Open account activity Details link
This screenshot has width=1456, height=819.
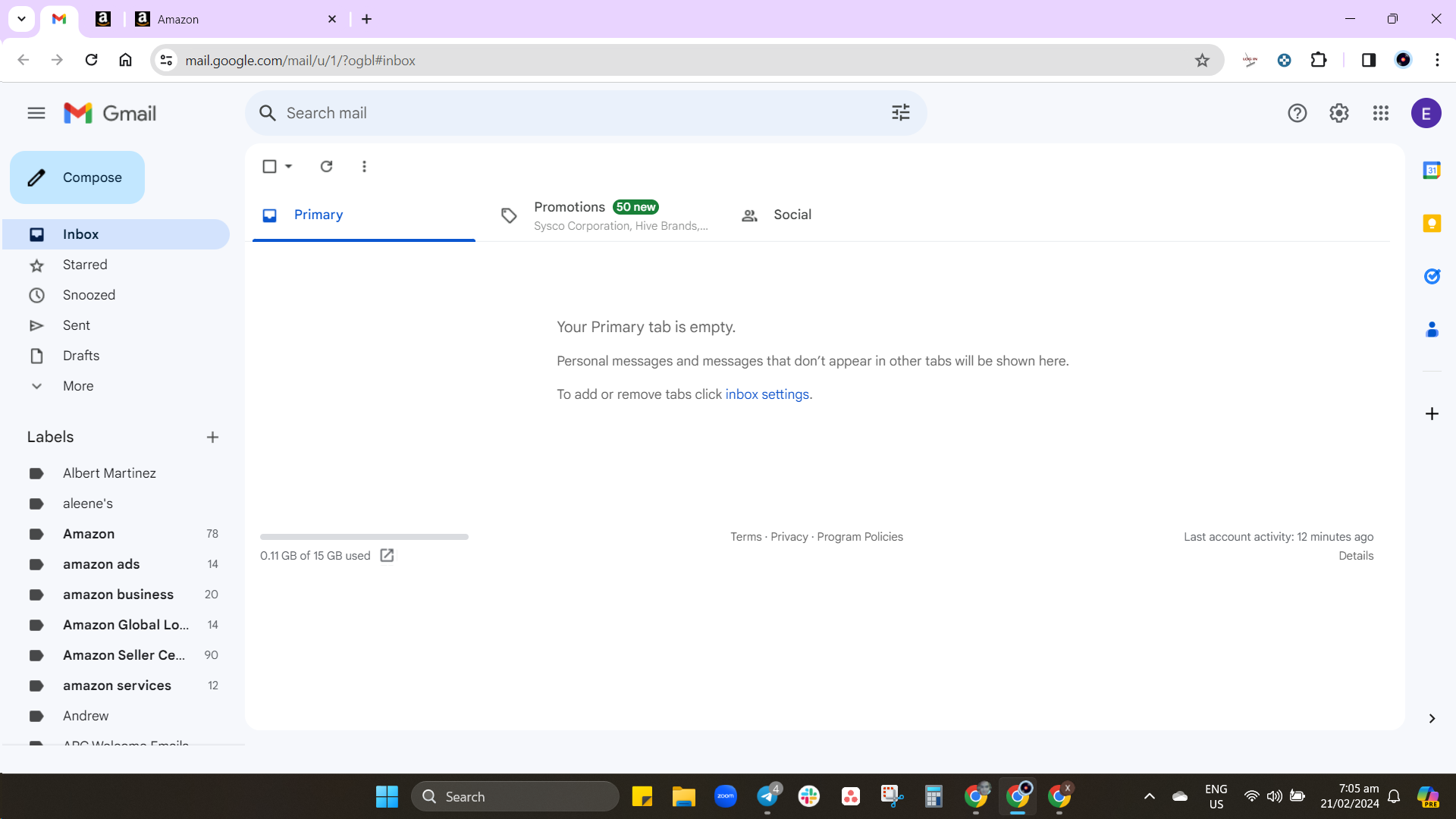pos(1356,556)
